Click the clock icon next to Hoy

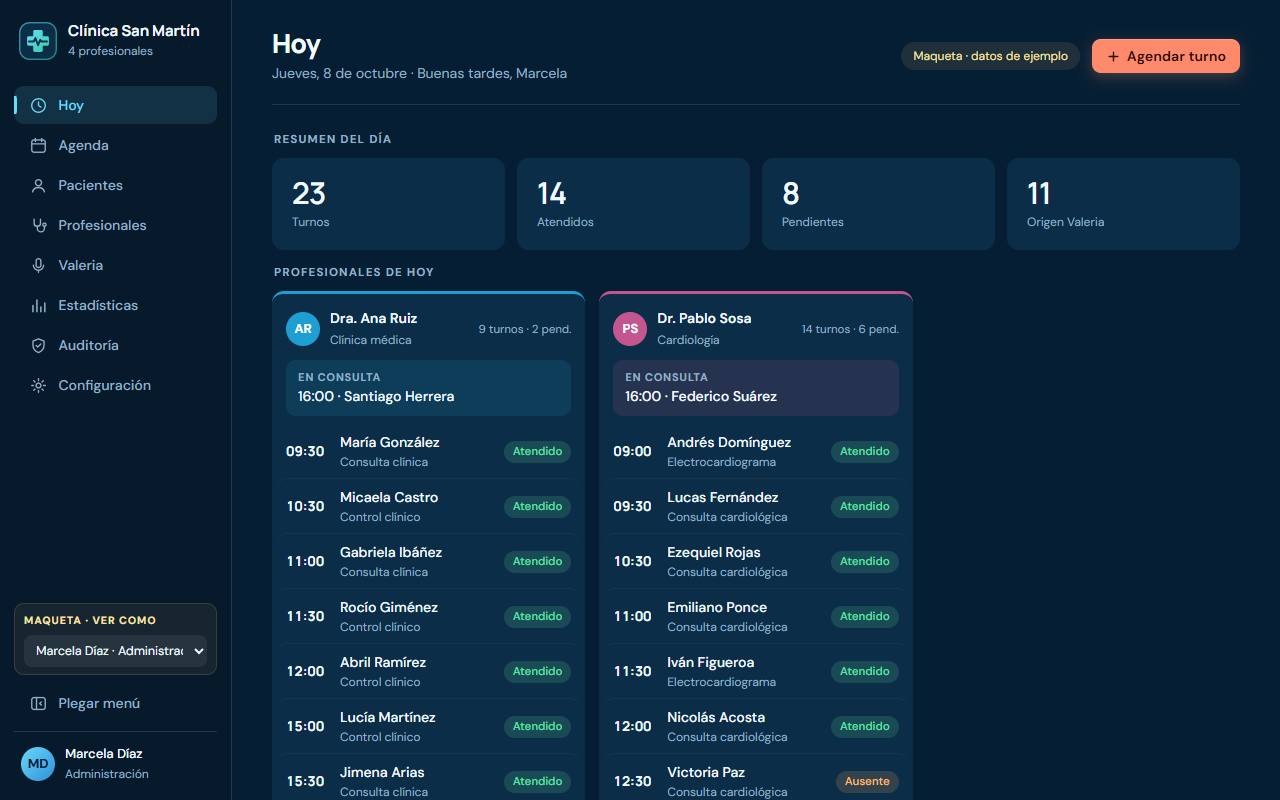pyautogui.click(x=38, y=105)
